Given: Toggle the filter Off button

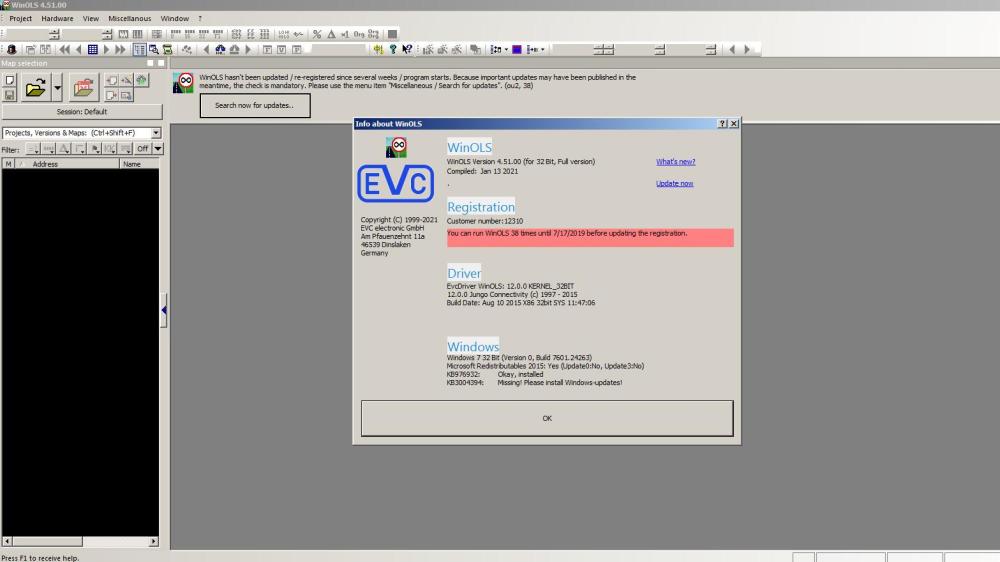Looking at the screenshot, I should [142, 149].
